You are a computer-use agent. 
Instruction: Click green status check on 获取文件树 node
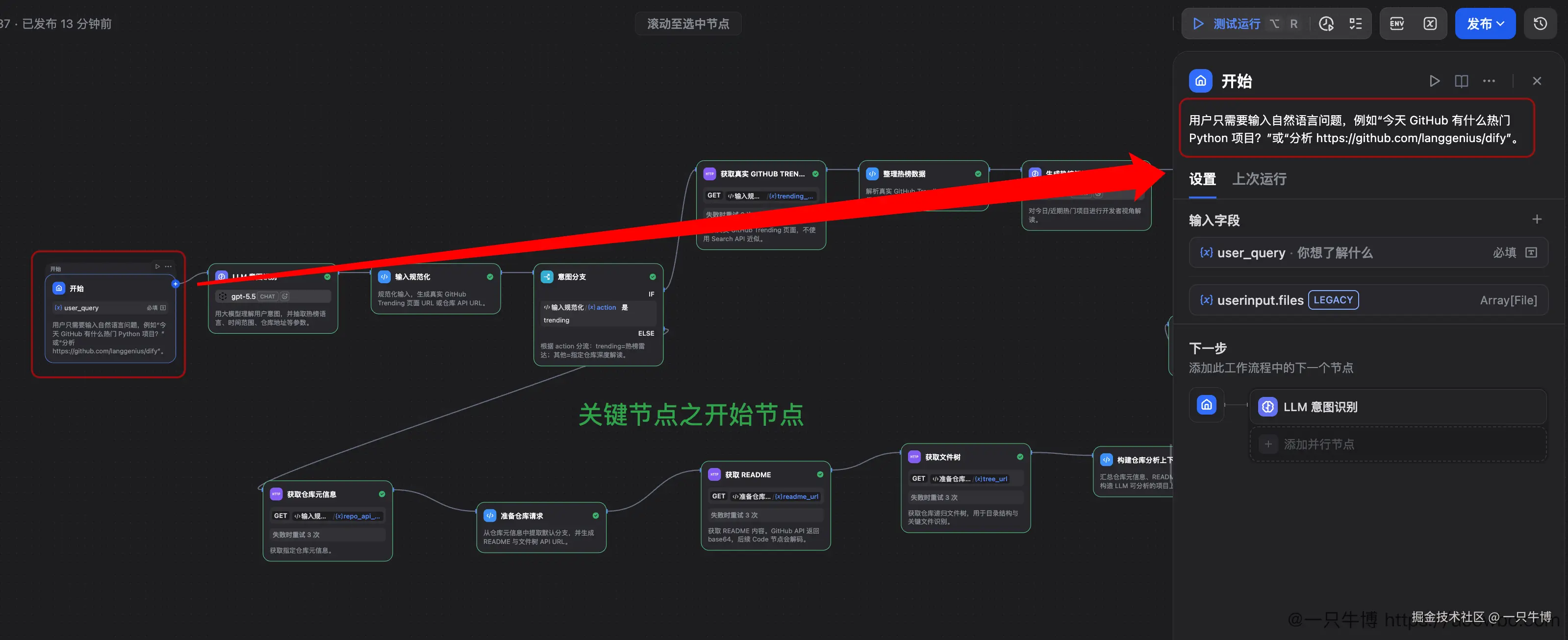(1020, 457)
